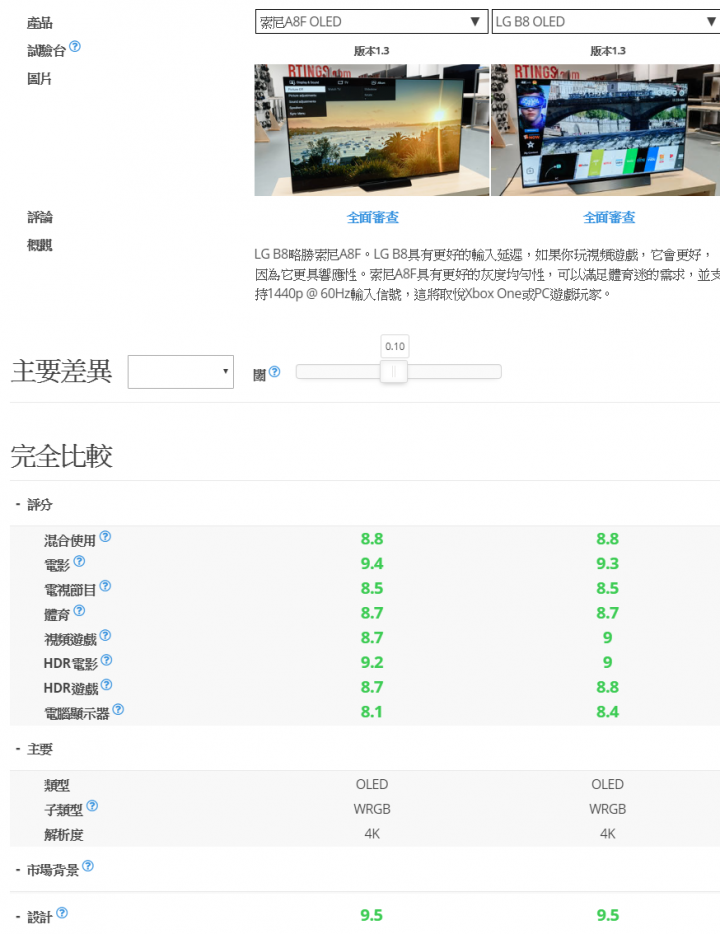Click the 0.10 slider value tooltip

click(395, 346)
